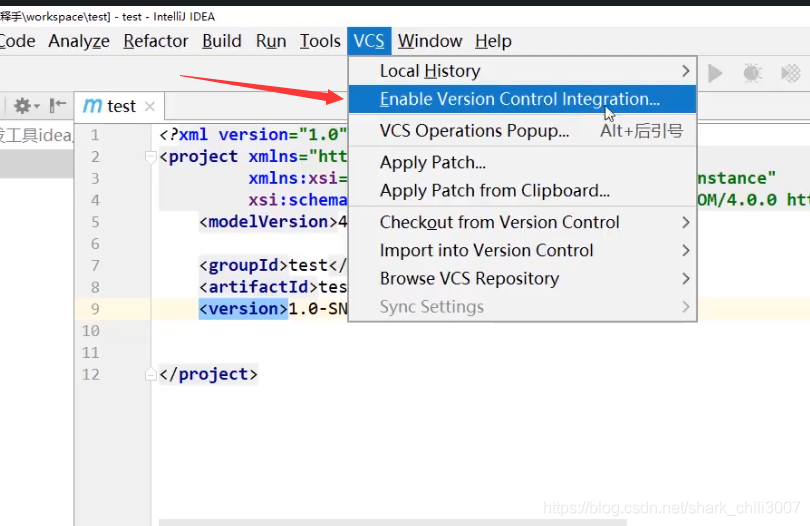Click Apply Patch from Clipboard

(x=494, y=190)
